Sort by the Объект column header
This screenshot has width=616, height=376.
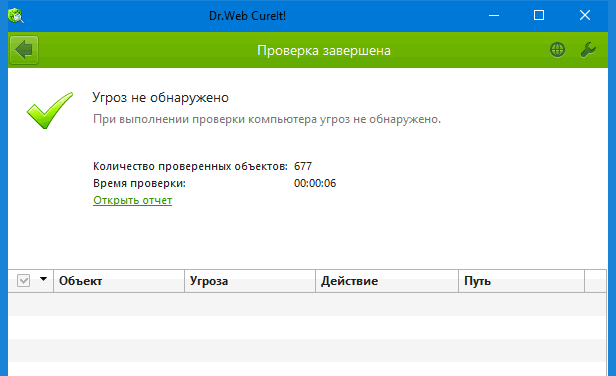click(119, 281)
